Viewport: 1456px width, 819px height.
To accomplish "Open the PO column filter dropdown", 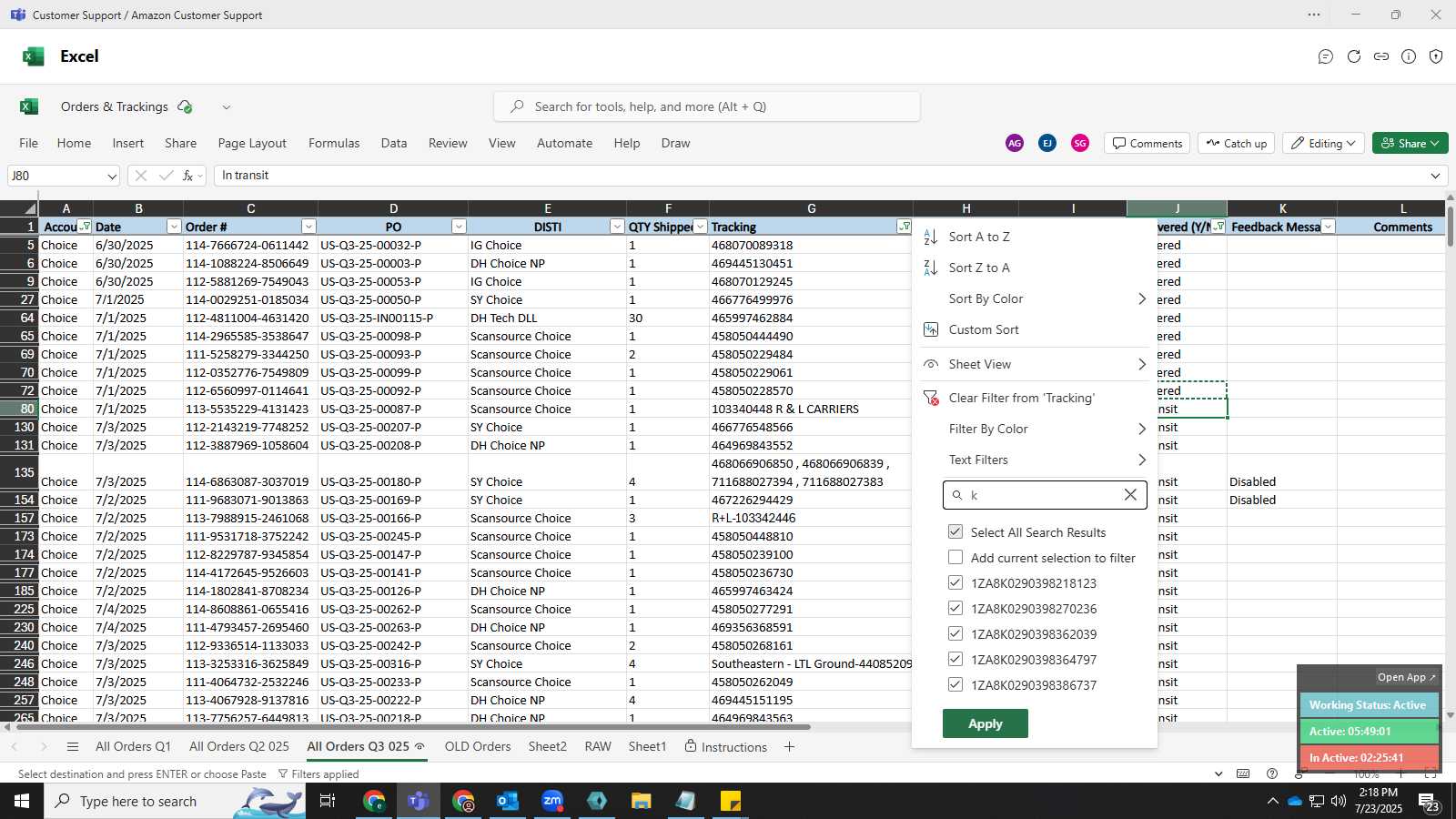I will click(x=459, y=227).
